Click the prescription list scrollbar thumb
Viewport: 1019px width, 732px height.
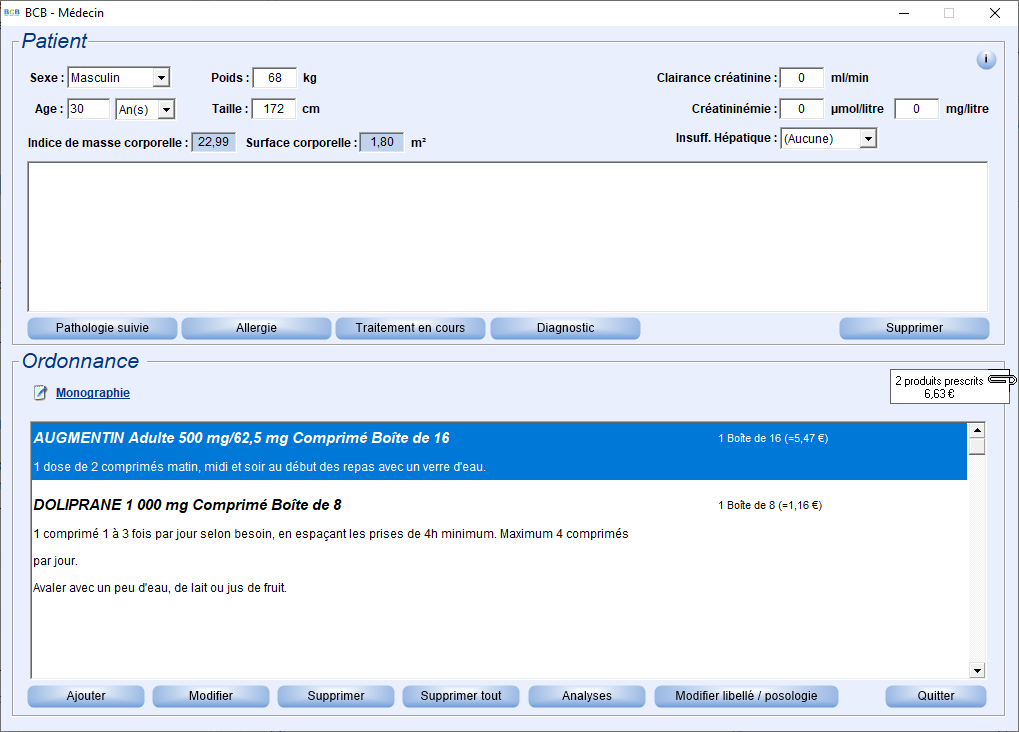point(977,447)
